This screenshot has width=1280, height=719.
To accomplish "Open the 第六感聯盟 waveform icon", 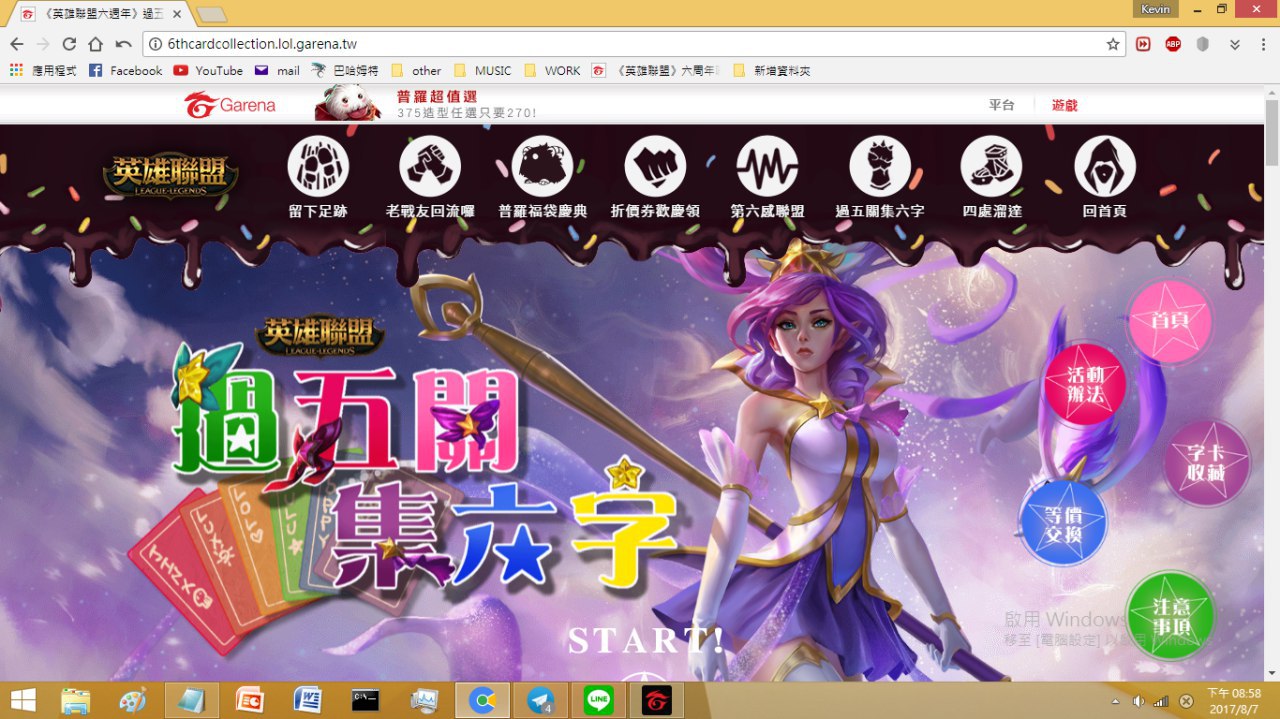I will pos(767,166).
